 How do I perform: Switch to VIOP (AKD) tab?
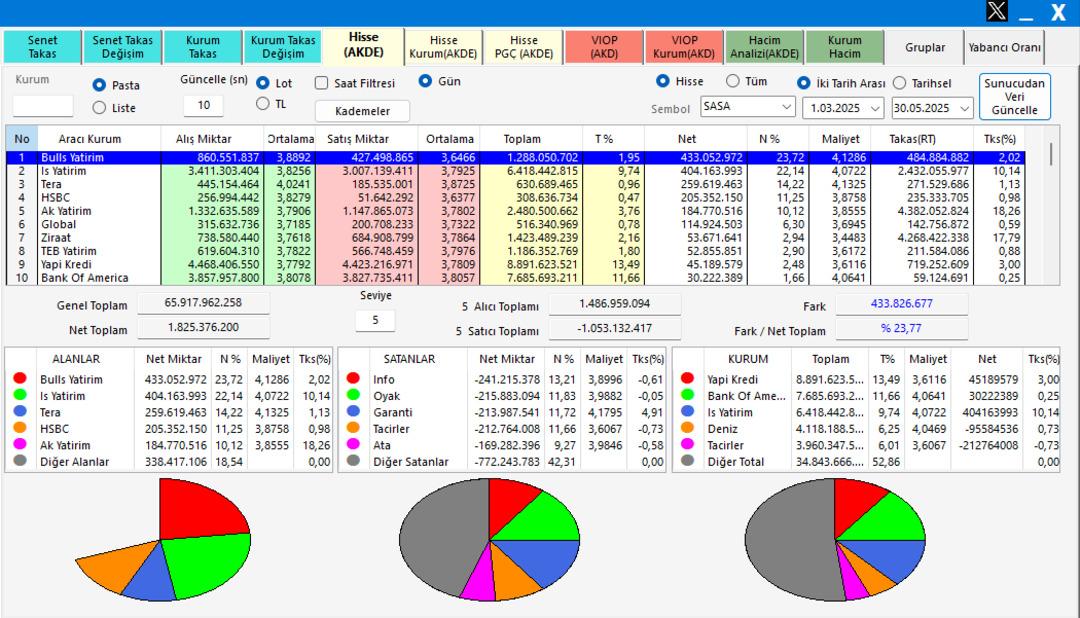604,47
